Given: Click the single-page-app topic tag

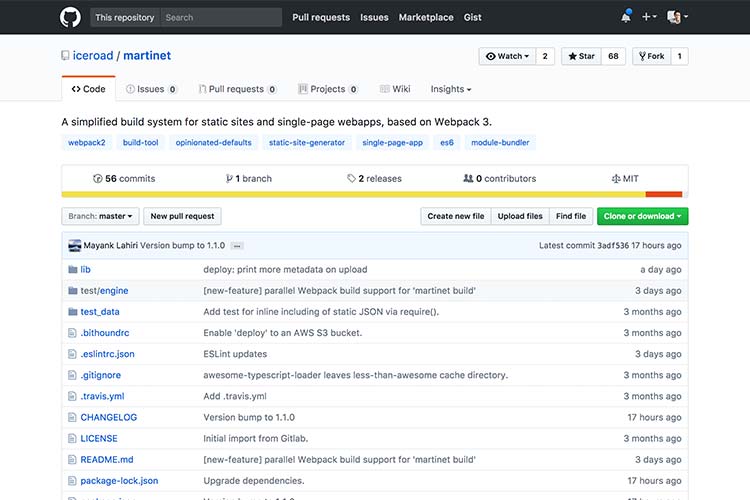Looking at the screenshot, I should [x=392, y=143].
